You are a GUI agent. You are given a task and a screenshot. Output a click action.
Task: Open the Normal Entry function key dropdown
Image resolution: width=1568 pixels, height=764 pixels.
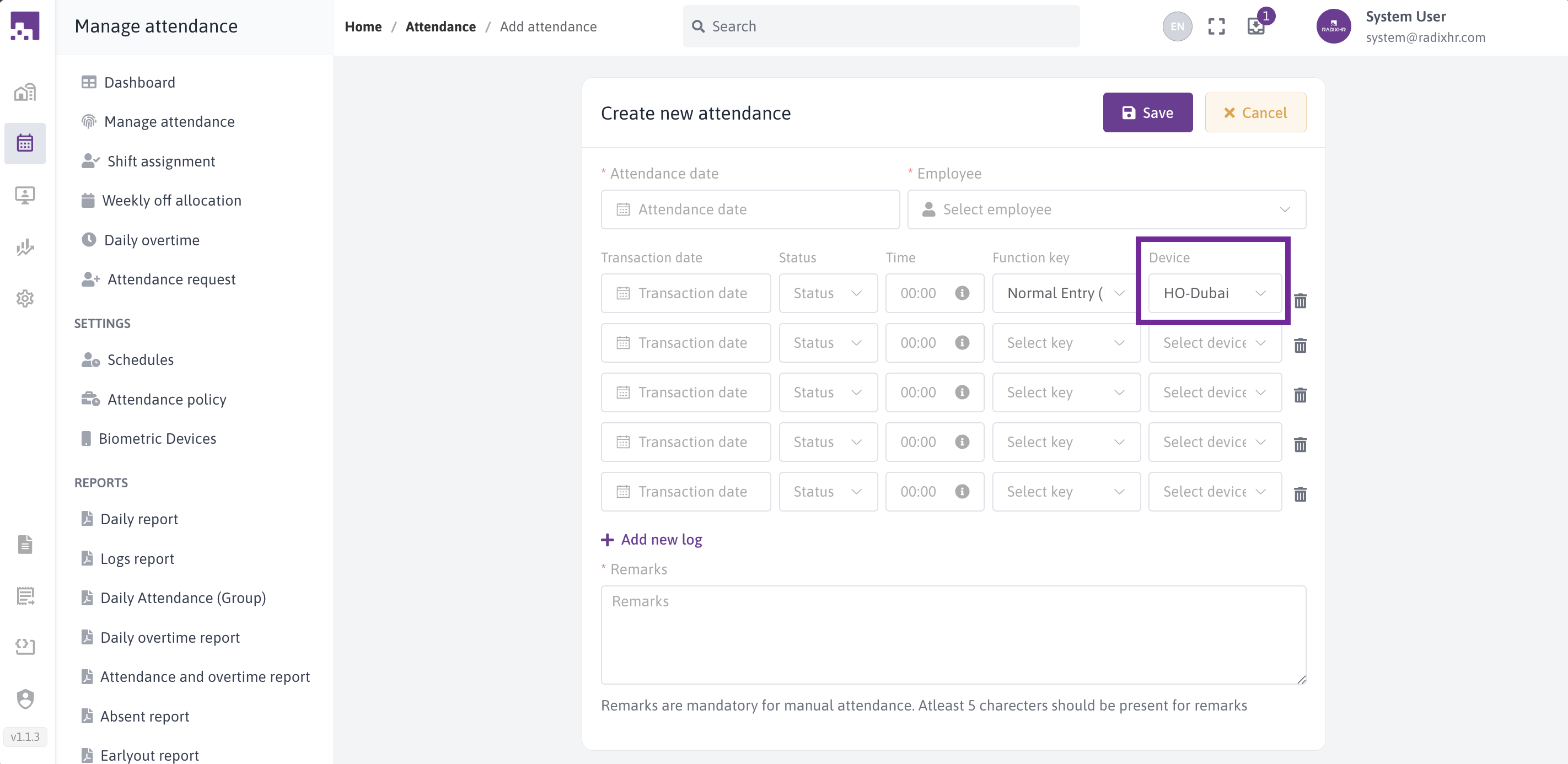click(x=1065, y=293)
